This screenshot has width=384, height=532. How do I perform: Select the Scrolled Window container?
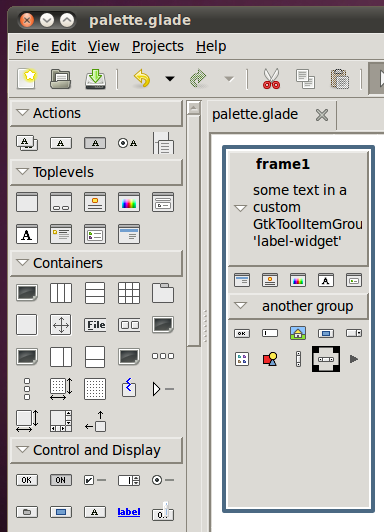(61, 421)
